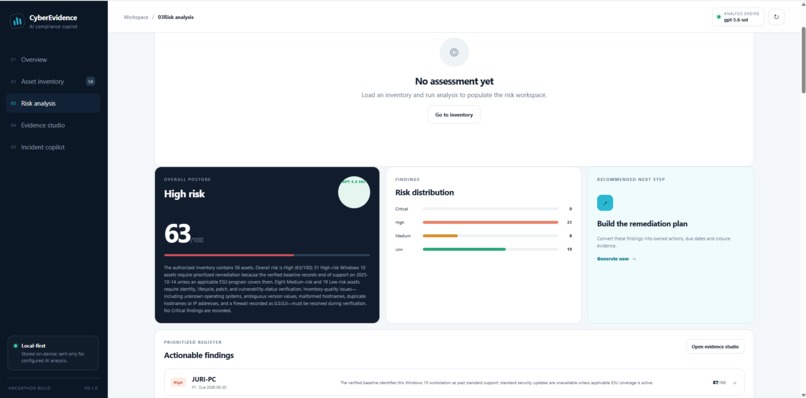The height and width of the screenshot is (398, 806).
Task: Click the Risk analysis breadcrumb text
Action: point(179,17)
